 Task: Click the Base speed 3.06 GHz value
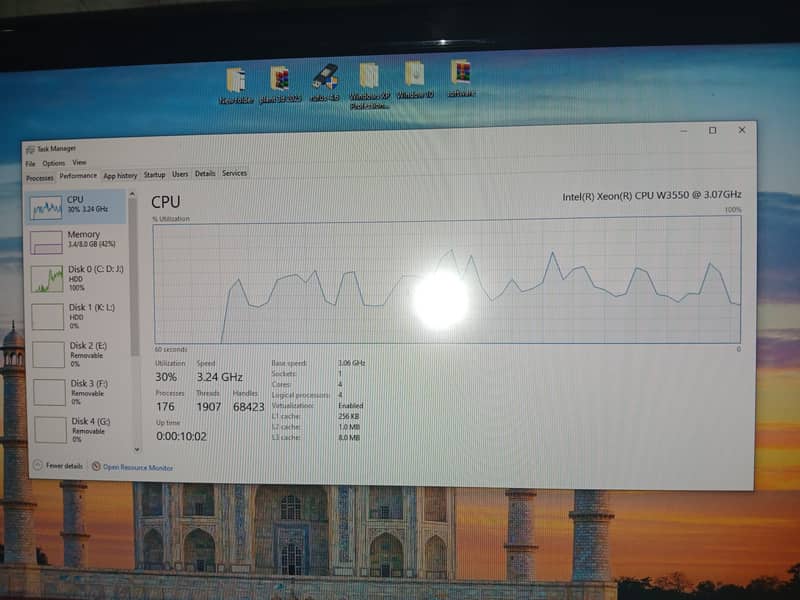pyautogui.click(x=352, y=363)
